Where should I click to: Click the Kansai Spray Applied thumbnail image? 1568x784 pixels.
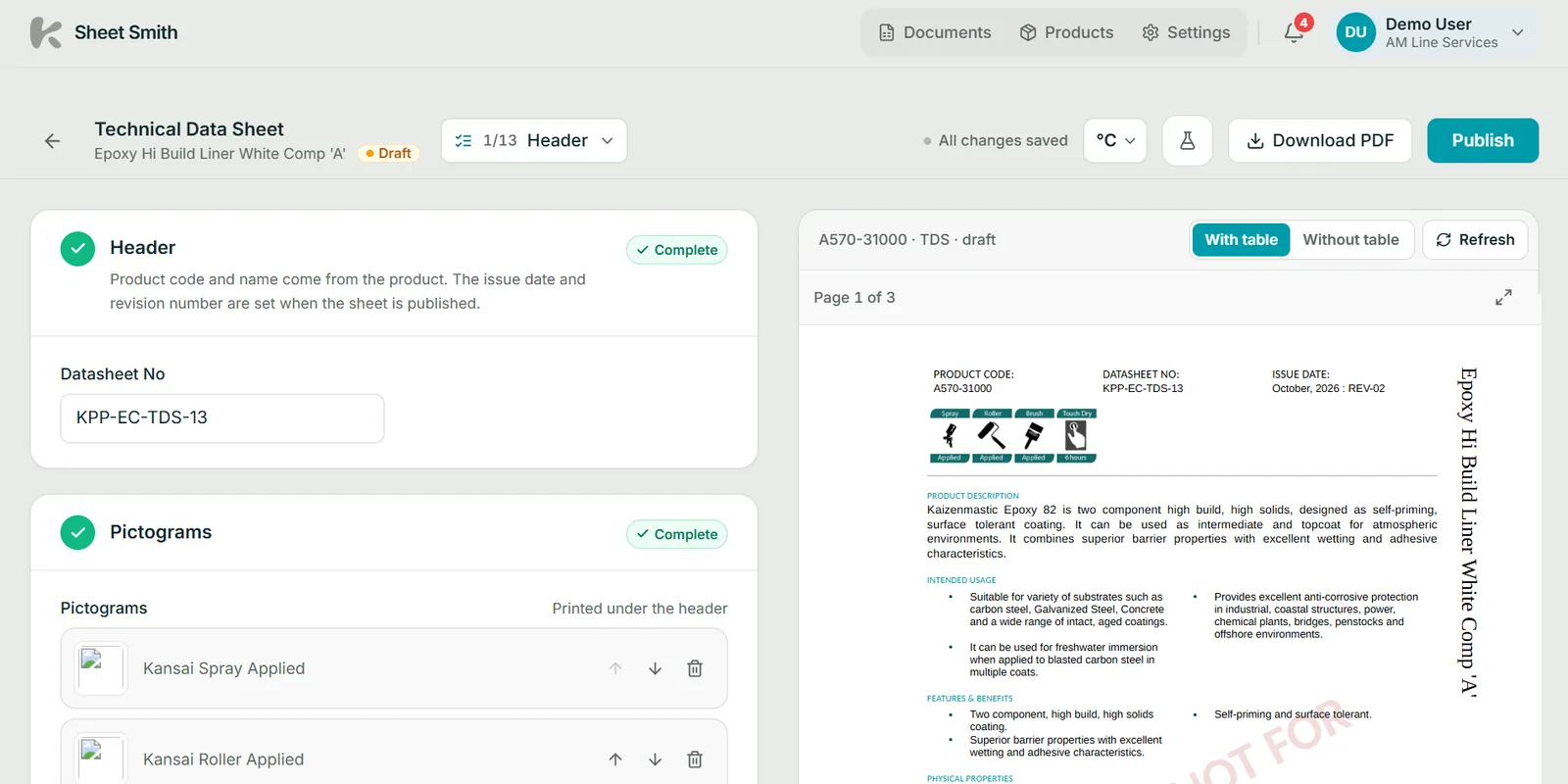click(101, 668)
